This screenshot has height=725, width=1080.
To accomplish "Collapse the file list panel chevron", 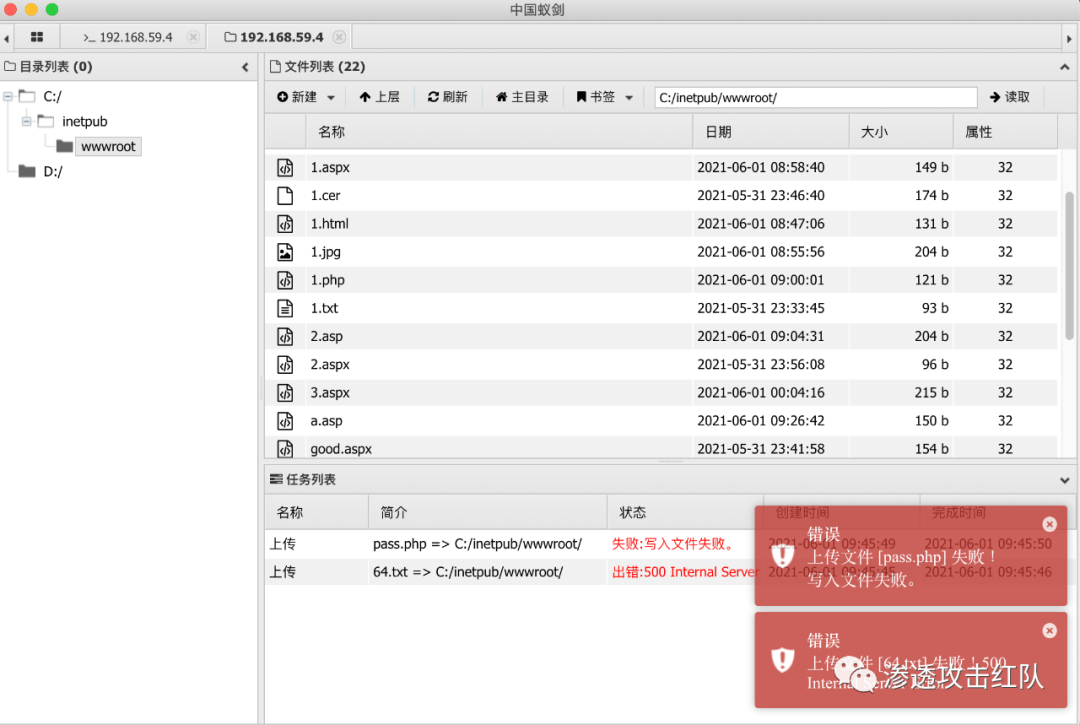I will tap(1064, 67).
